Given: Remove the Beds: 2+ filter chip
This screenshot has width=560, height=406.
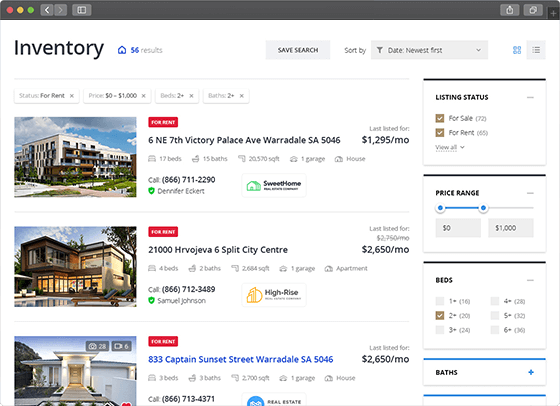Looking at the screenshot, I should point(191,96).
